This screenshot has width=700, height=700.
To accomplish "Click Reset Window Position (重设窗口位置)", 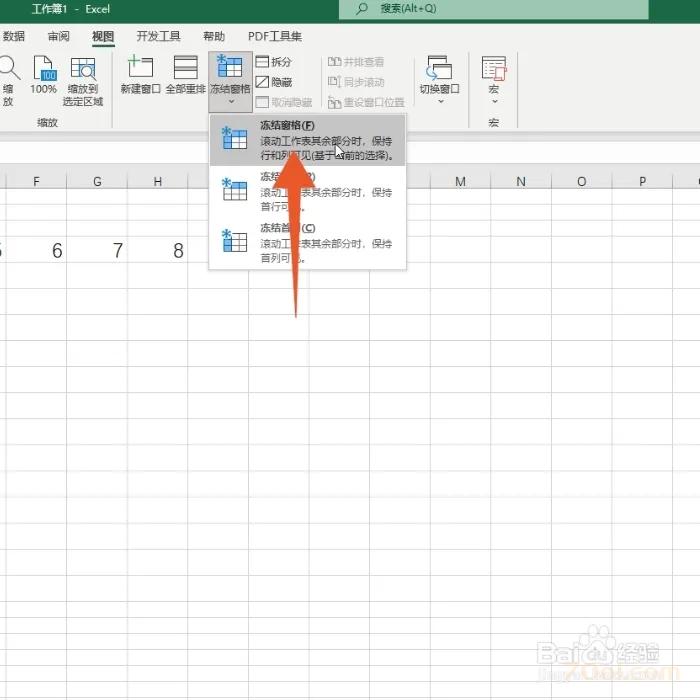I will point(366,102).
